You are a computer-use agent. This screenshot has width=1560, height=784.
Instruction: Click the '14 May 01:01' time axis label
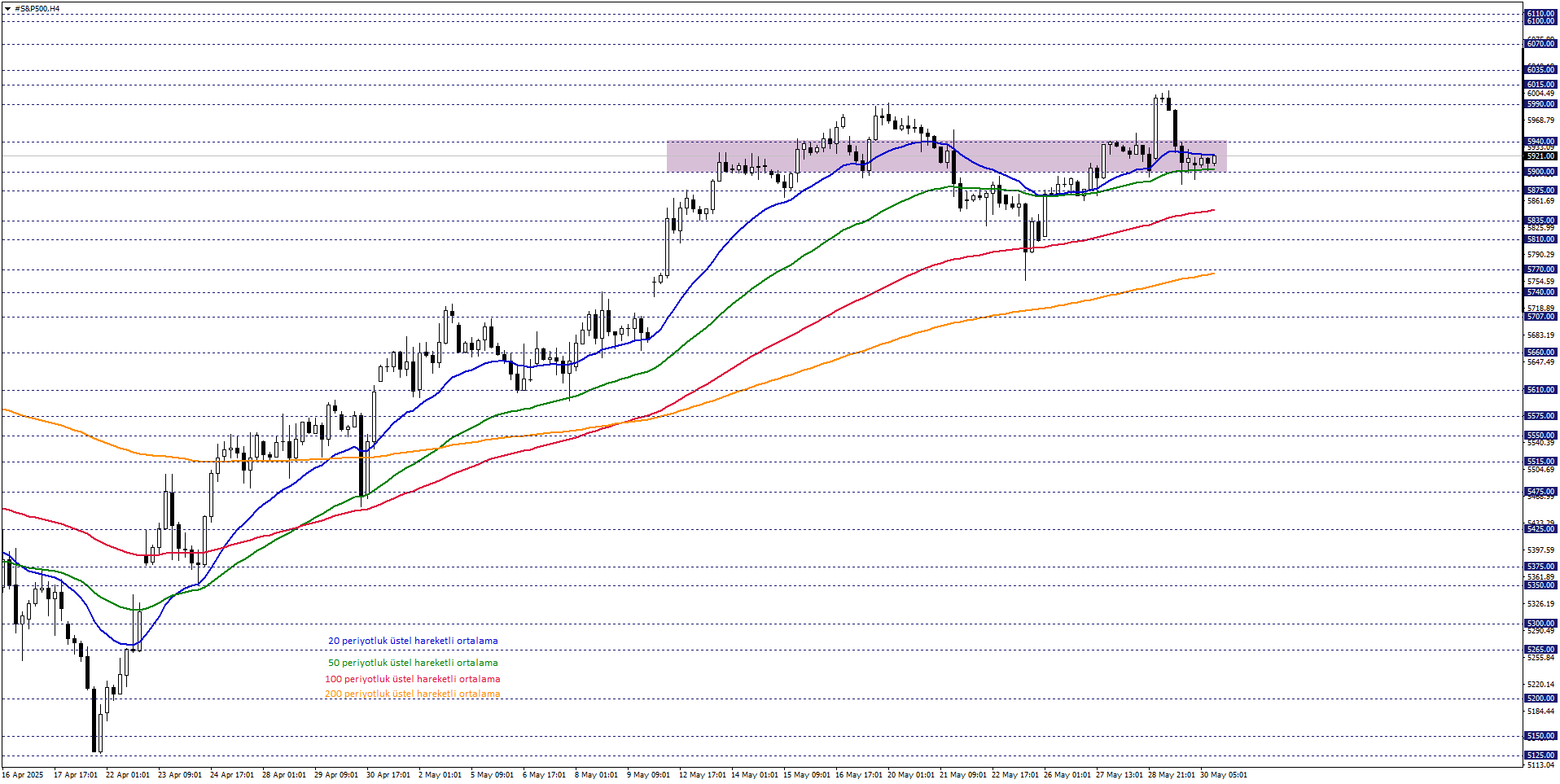pyautogui.click(x=754, y=775)
